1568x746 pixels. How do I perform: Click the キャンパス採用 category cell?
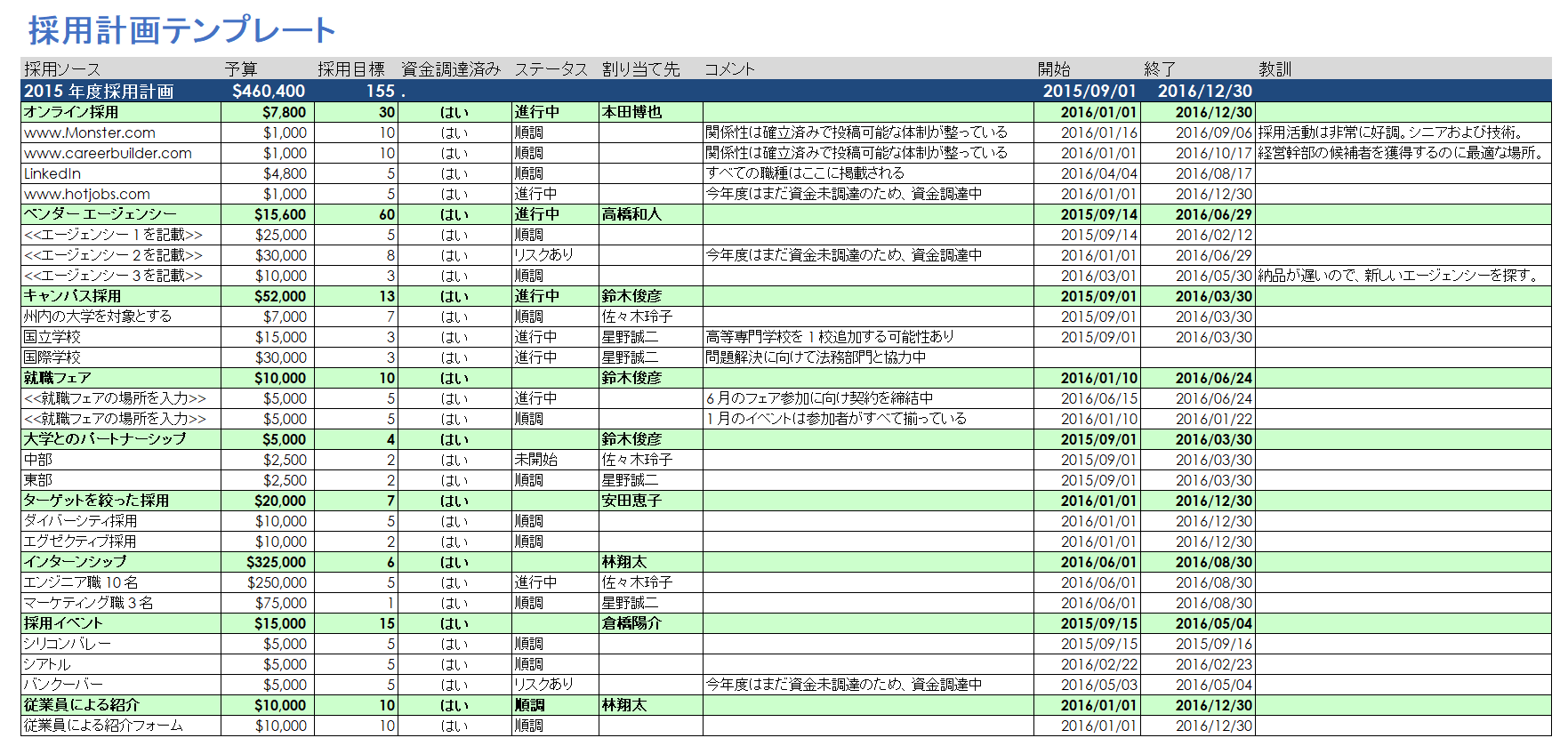(72, 297)
